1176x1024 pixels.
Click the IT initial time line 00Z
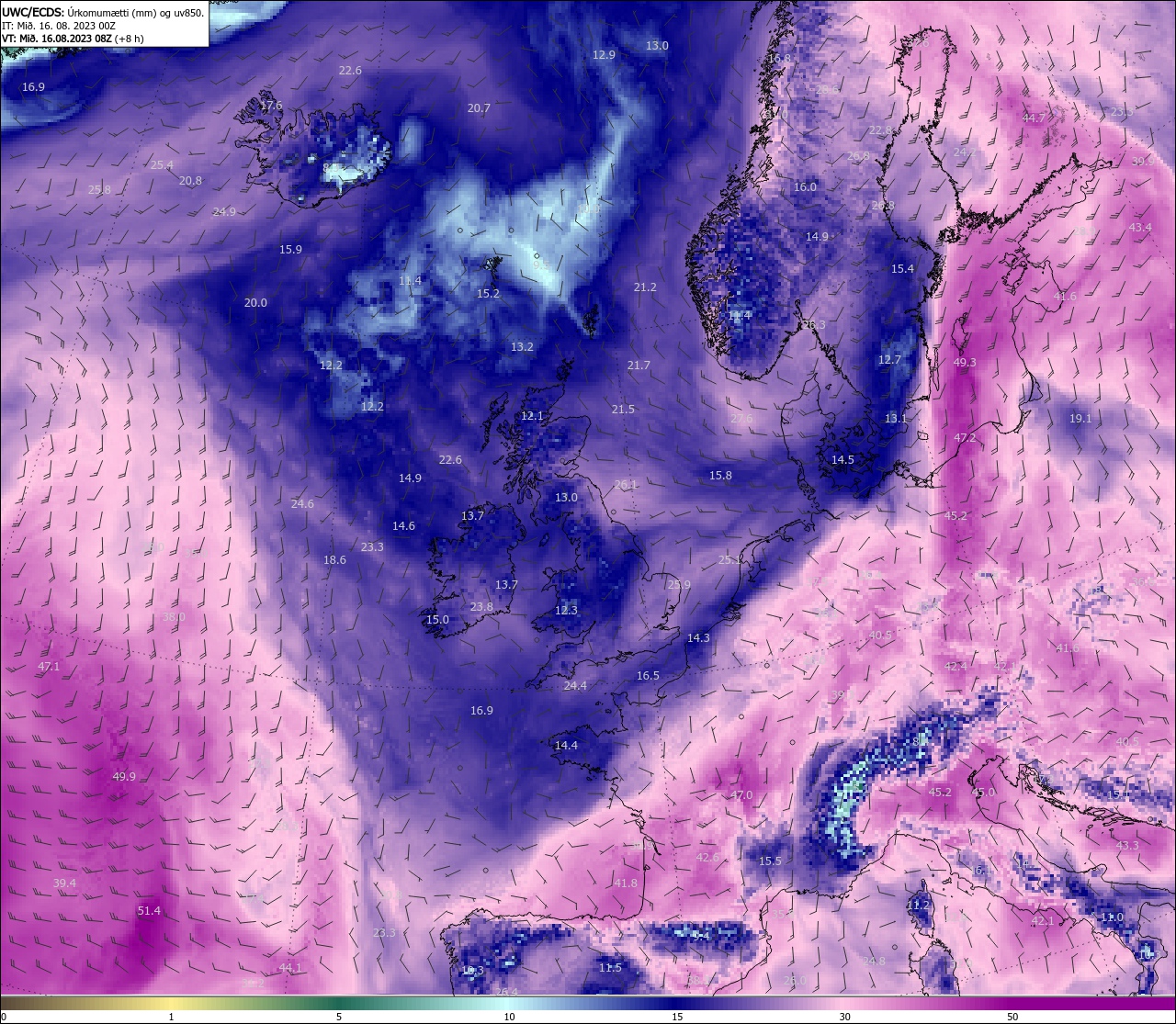pos(59,26)
